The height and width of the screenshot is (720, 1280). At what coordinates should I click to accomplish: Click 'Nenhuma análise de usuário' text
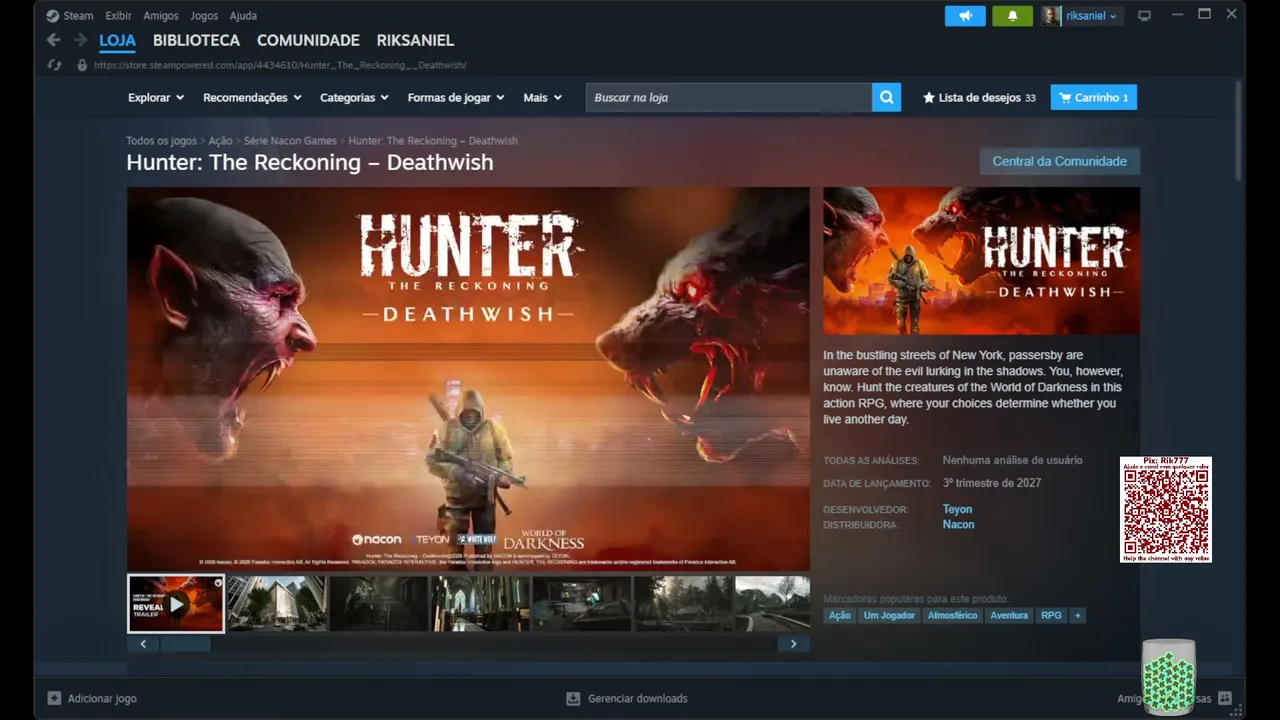point(1012,460)
